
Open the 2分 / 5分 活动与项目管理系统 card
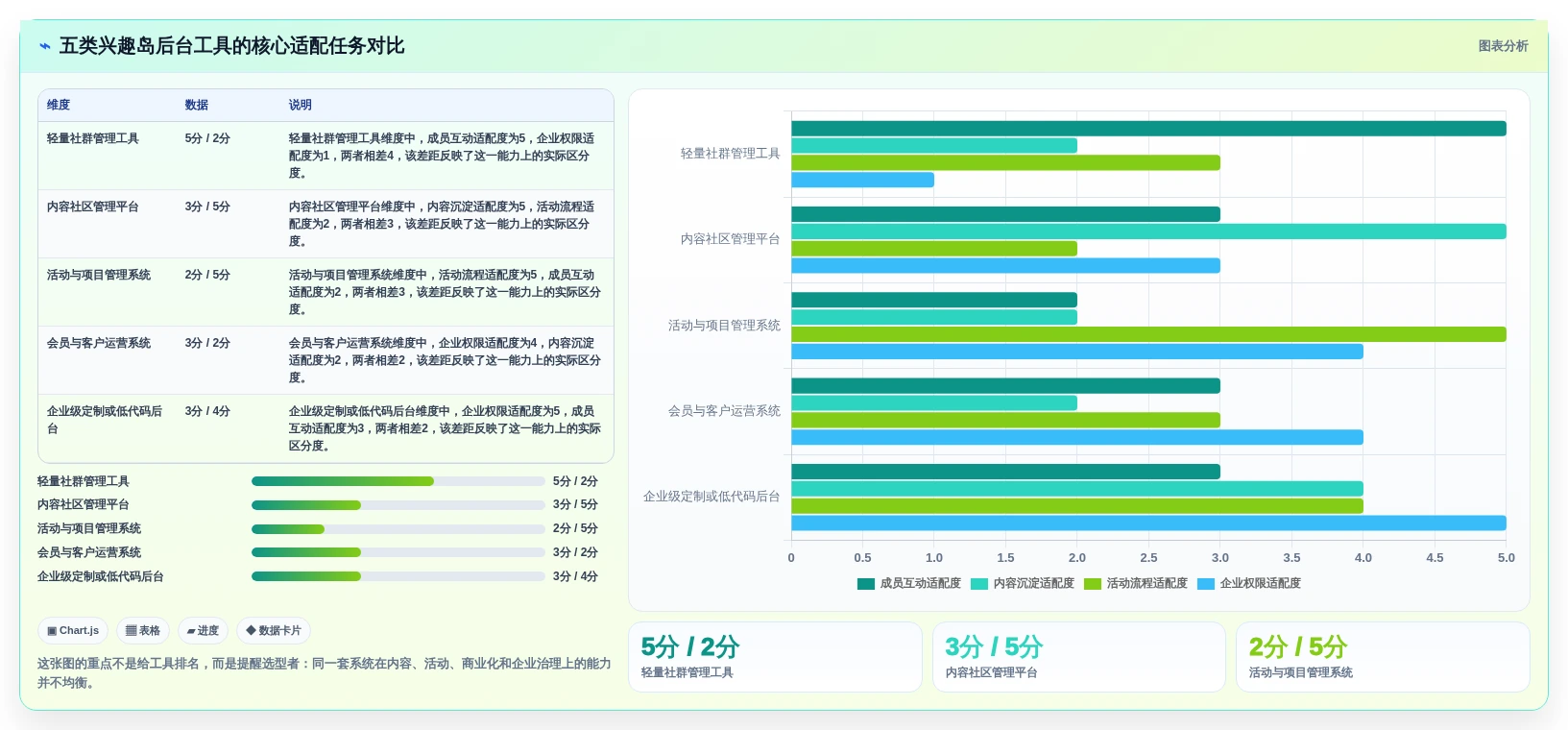click(x=1383, y=657)
